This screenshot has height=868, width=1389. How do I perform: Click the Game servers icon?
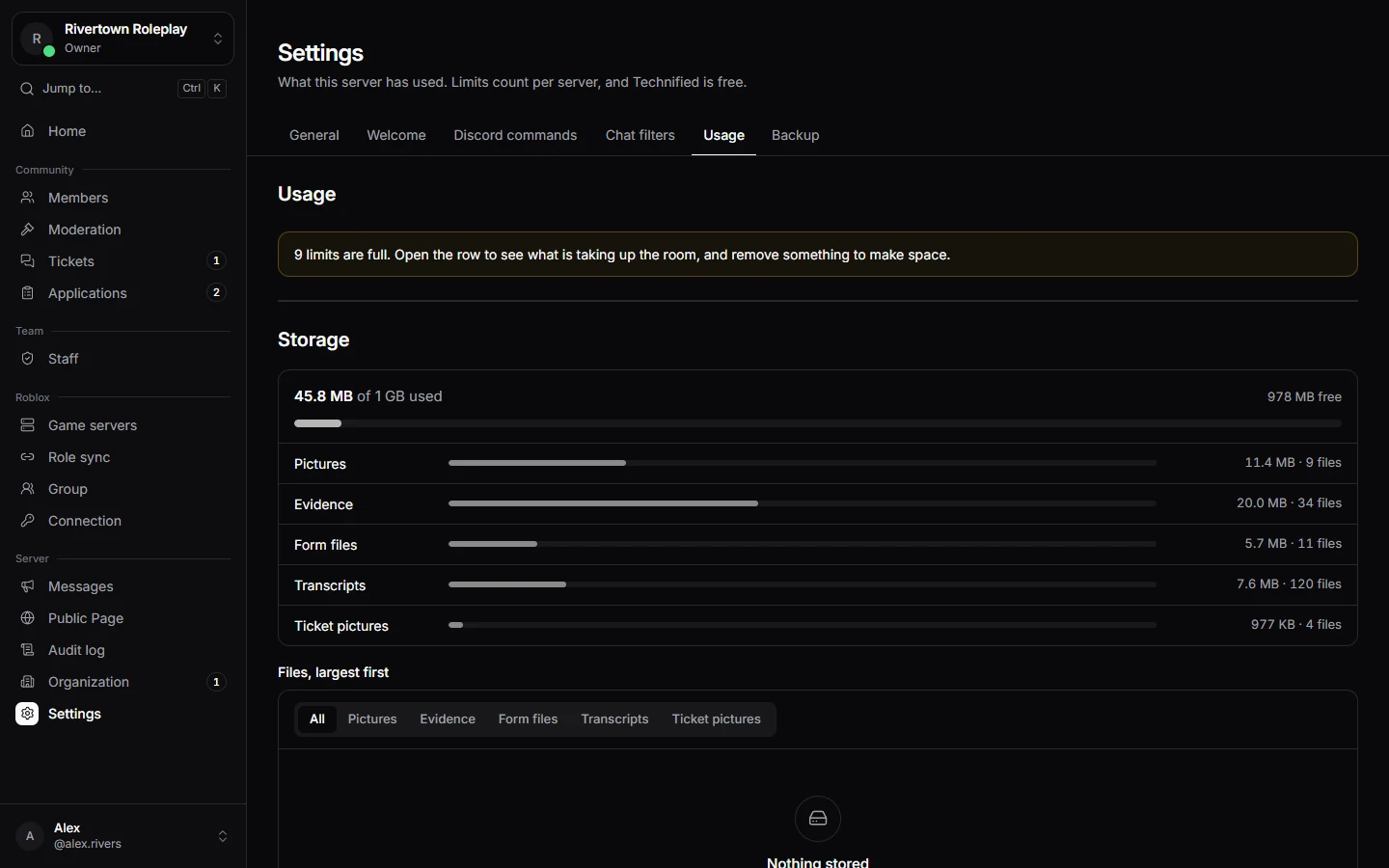tap(28, 425)
